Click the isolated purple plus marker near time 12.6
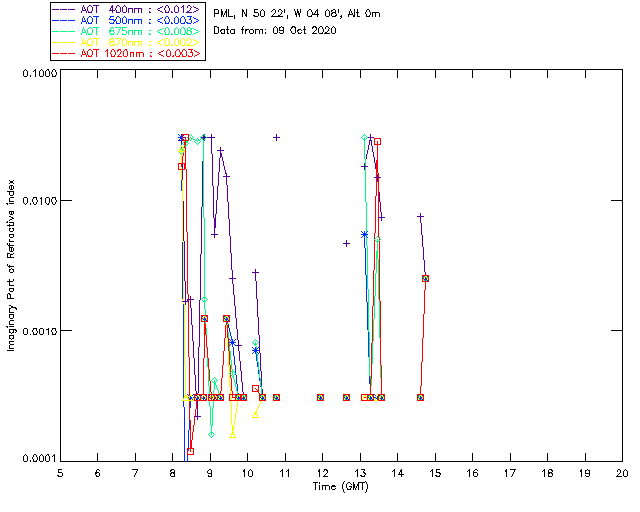The width and height of the screenshot is (640, 512). (347, 244)
